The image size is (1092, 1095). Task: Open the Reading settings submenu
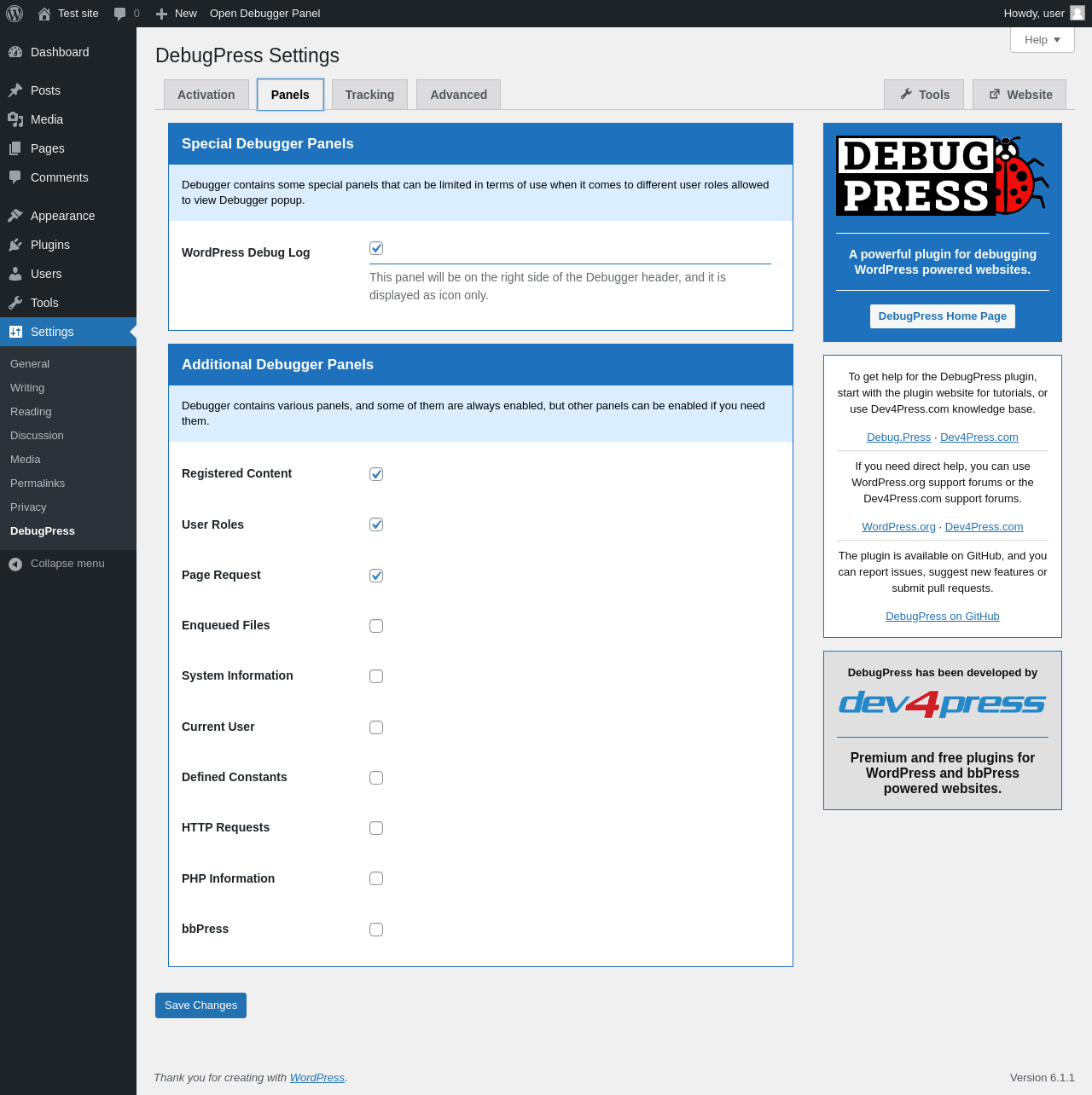68,411
